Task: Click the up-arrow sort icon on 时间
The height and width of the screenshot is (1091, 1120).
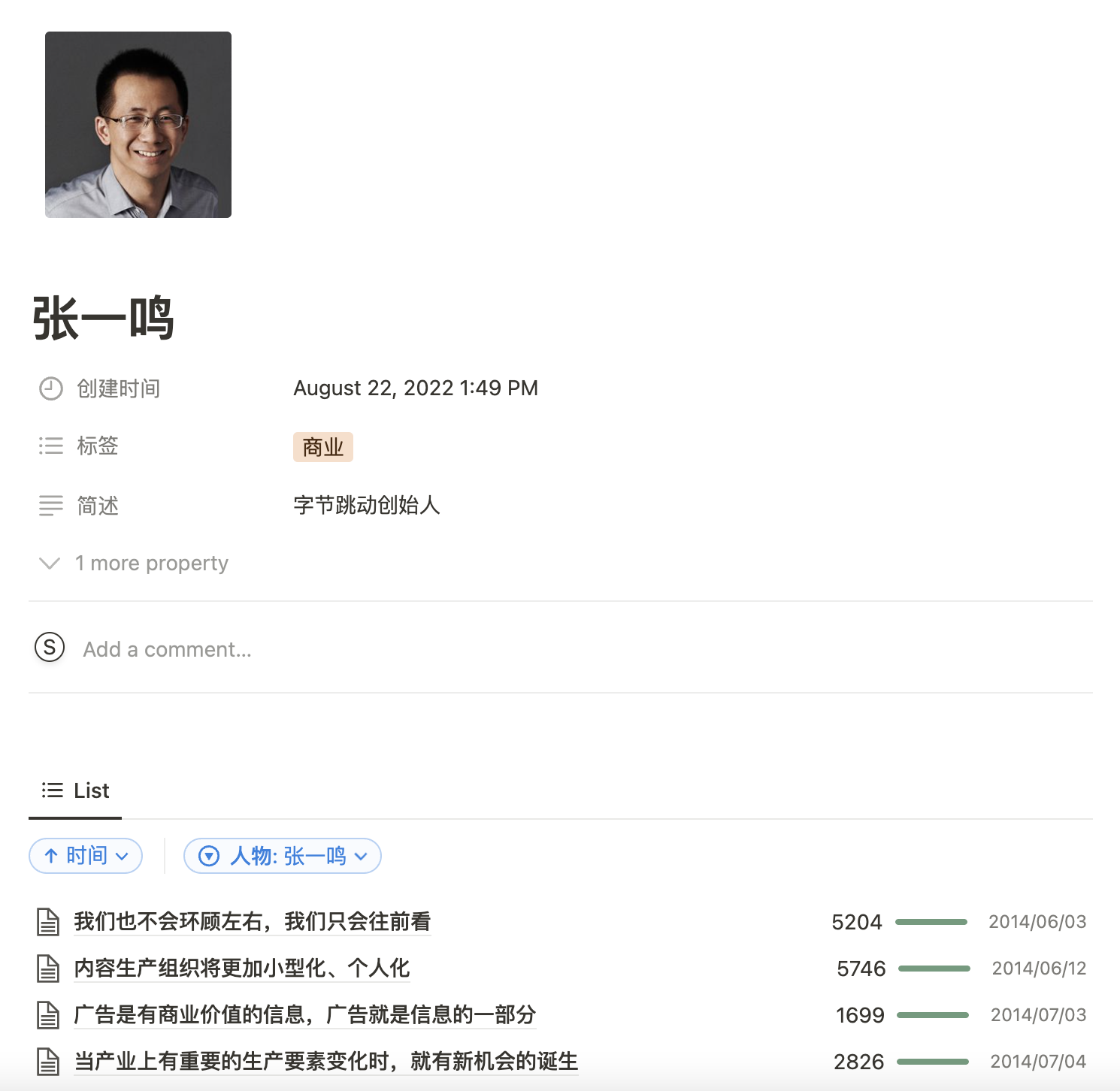Action: [x=51, y=856]
